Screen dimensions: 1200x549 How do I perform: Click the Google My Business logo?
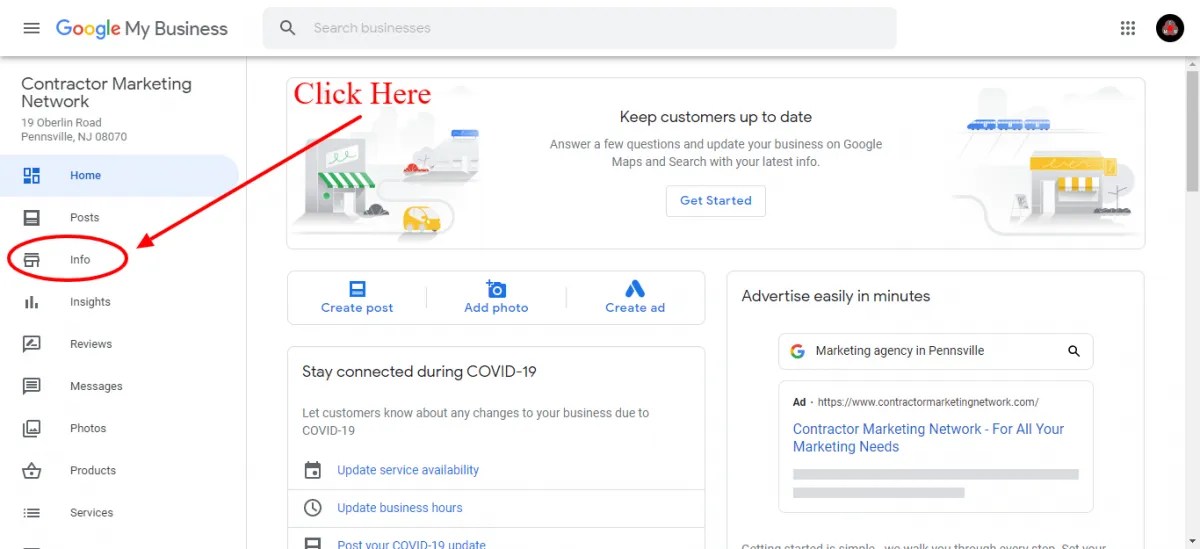142,29
